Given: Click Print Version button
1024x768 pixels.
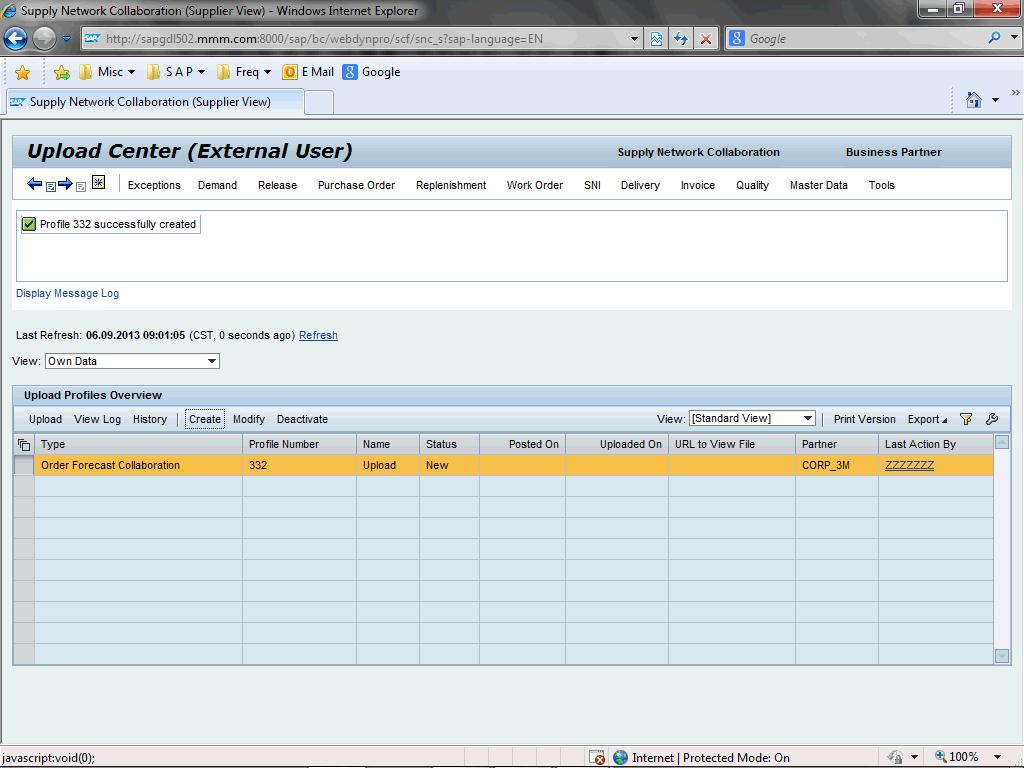Looking at the screenshot, I should coord(865,419).
